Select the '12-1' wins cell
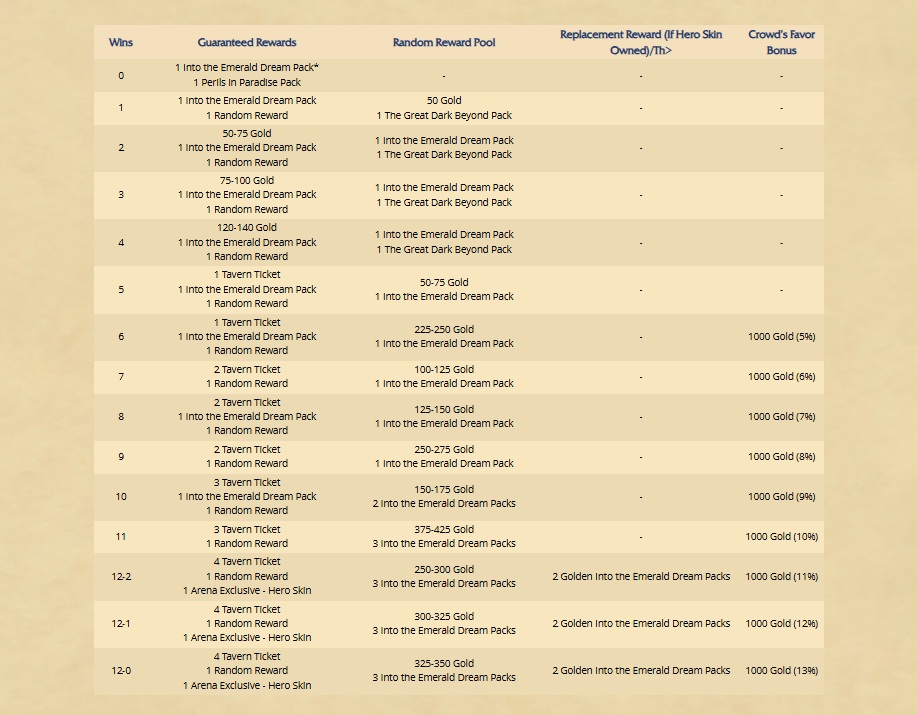 [121, 623]
